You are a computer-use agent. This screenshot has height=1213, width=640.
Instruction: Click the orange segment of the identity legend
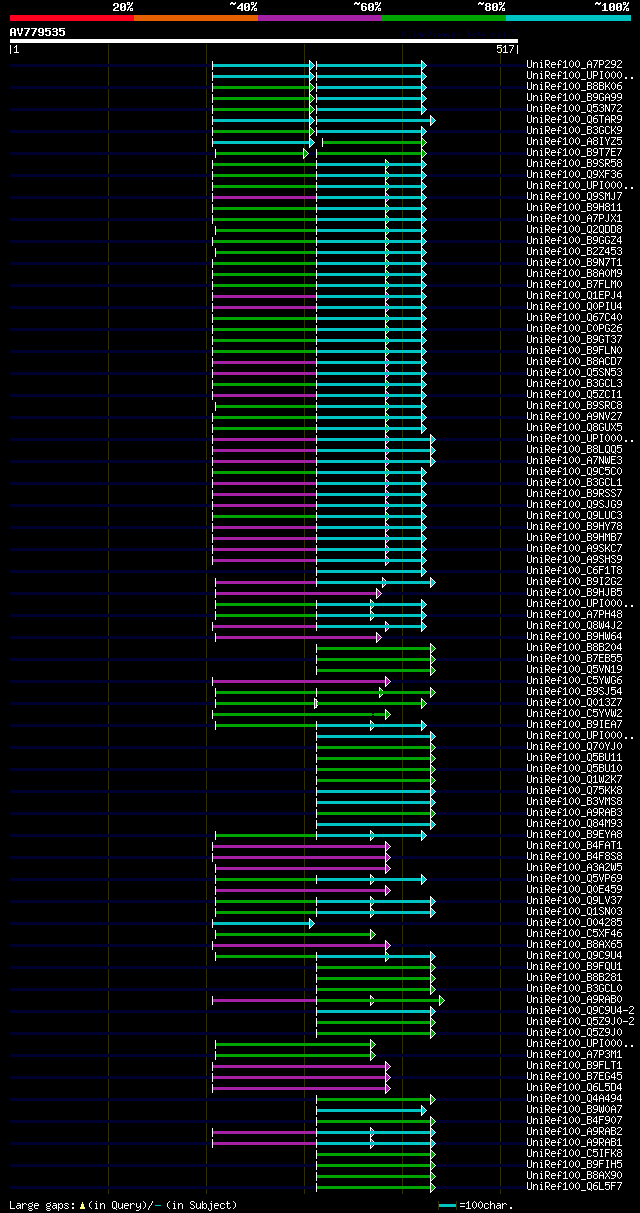coord(196,17)
